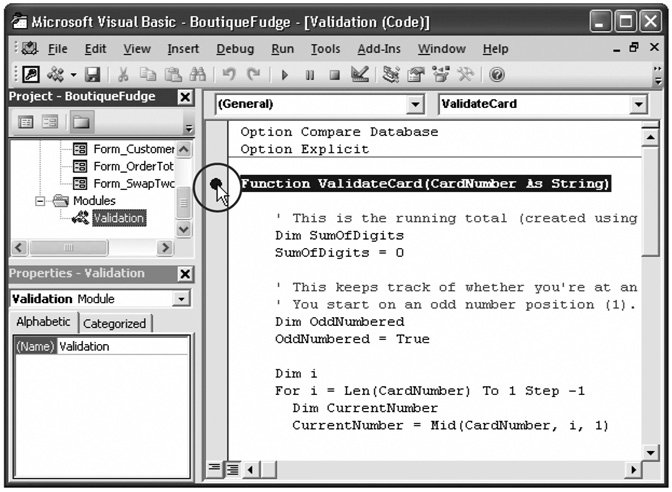Open toolbar options overflow arrow
The image size is (672, 492).
pyautogui.click(x=658, y=75)
